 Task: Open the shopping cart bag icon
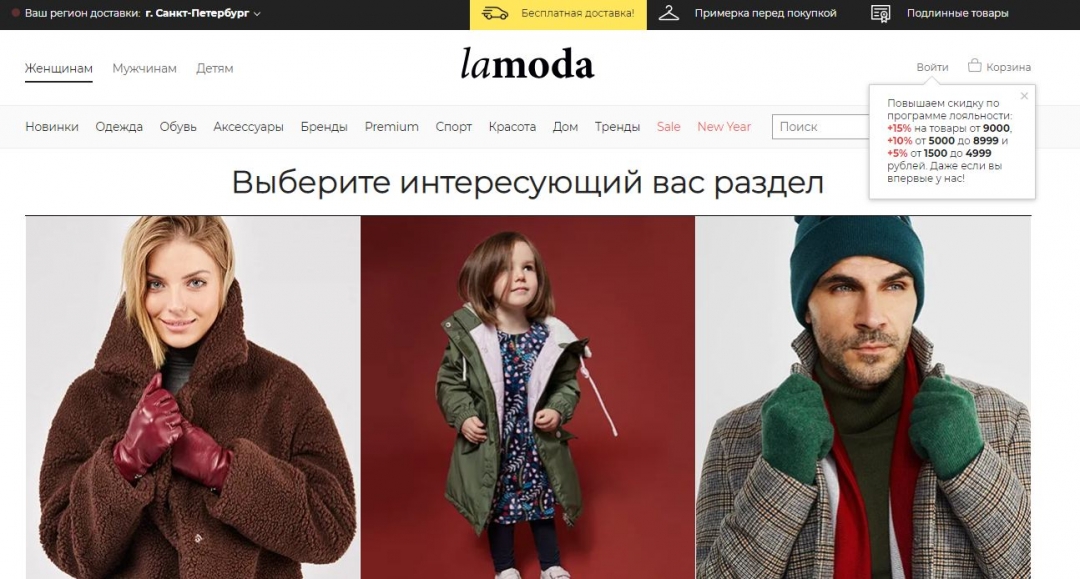974,66
